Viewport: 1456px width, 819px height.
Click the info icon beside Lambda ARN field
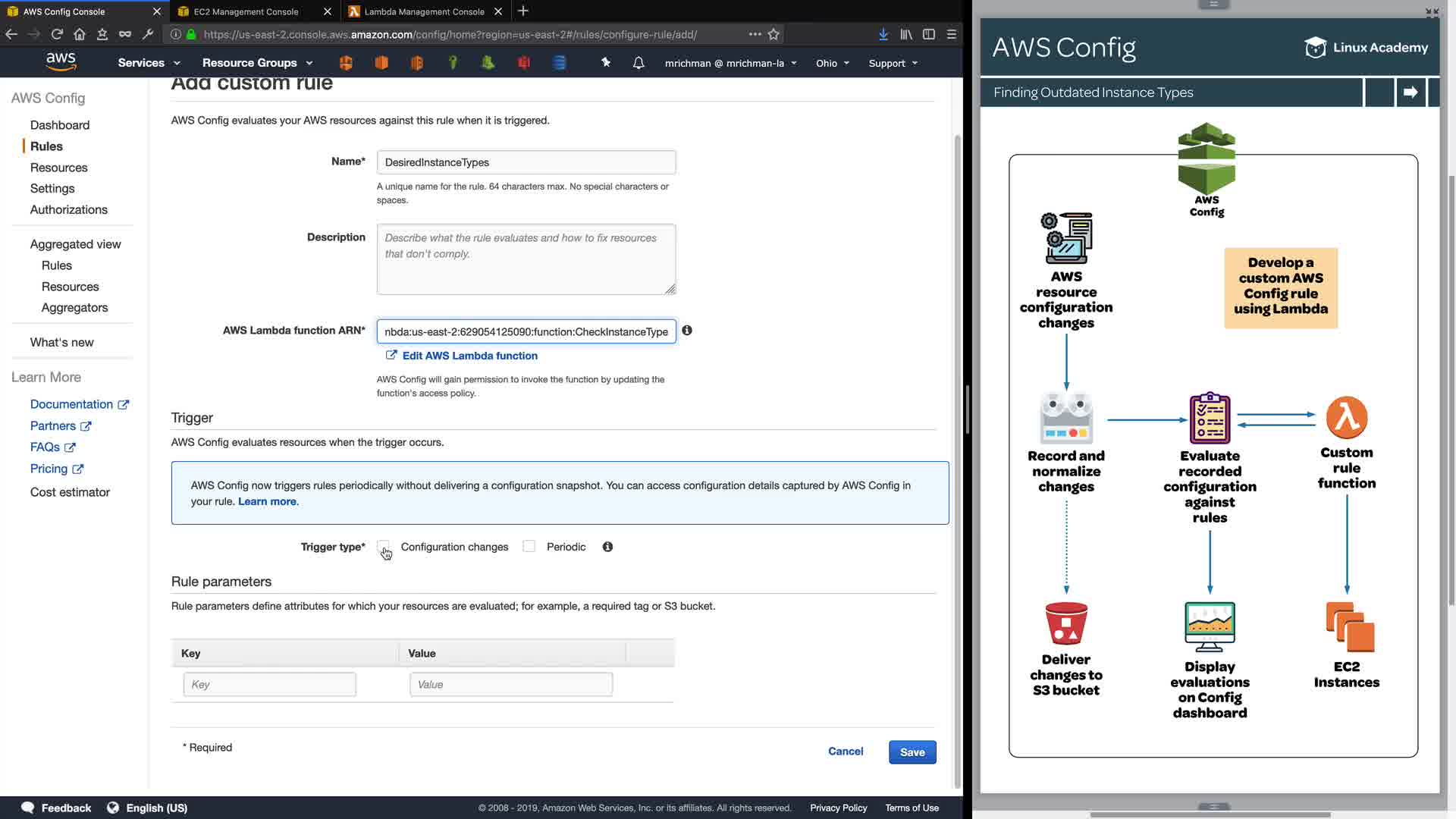point(687,331)
